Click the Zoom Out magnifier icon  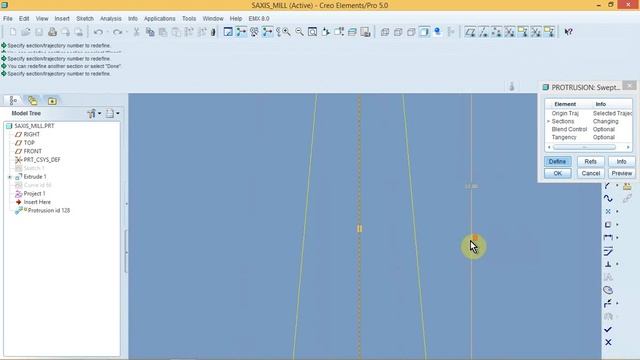click(299, 32)
